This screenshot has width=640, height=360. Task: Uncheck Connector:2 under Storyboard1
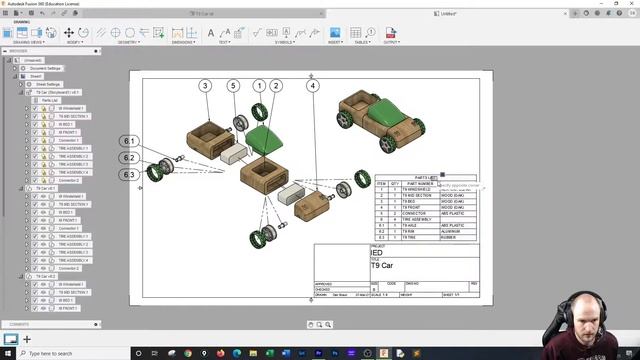point(35,180)
